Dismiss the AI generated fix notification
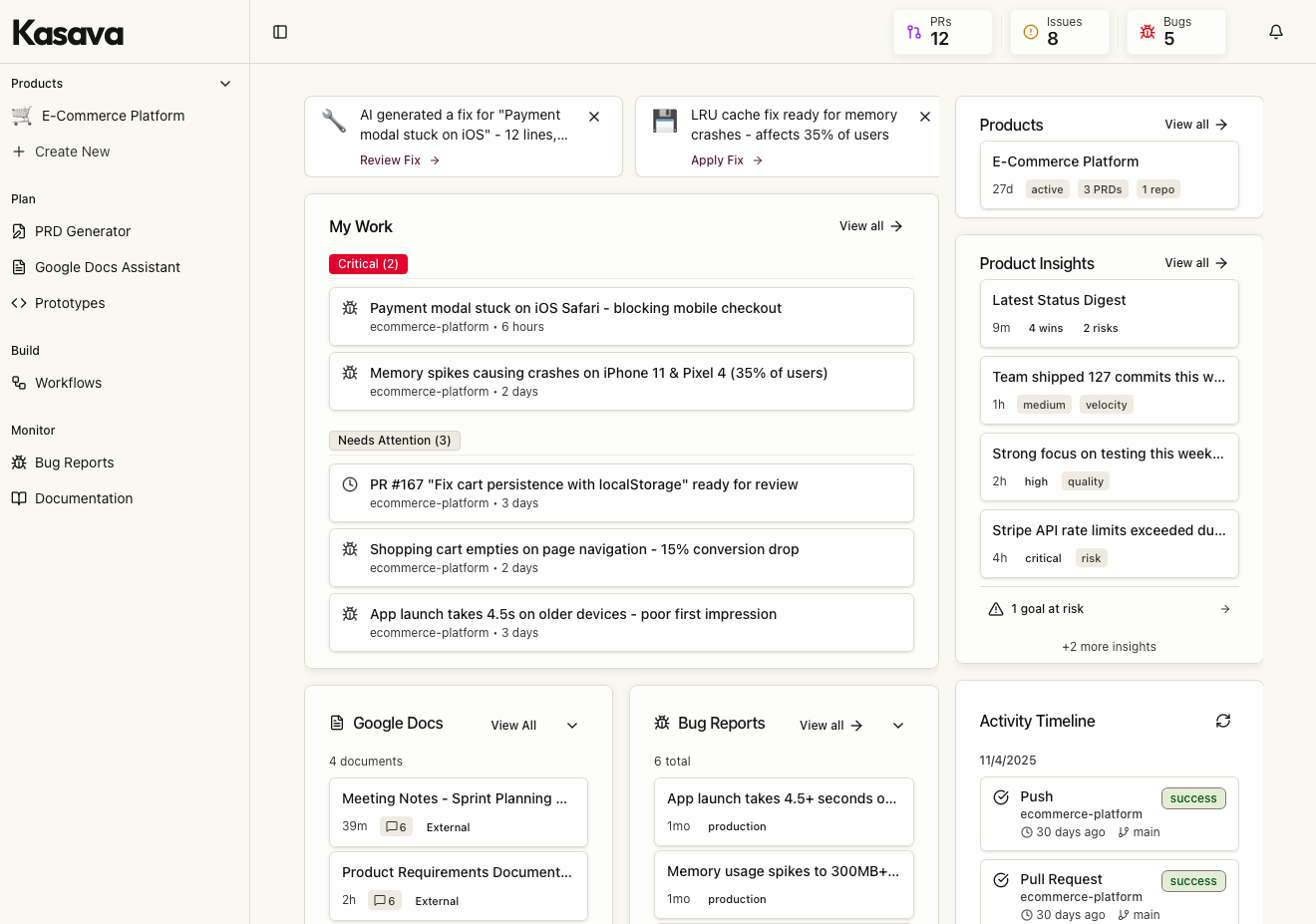Viewport: 1316px width, 924px height. click(x=594, y=117)
